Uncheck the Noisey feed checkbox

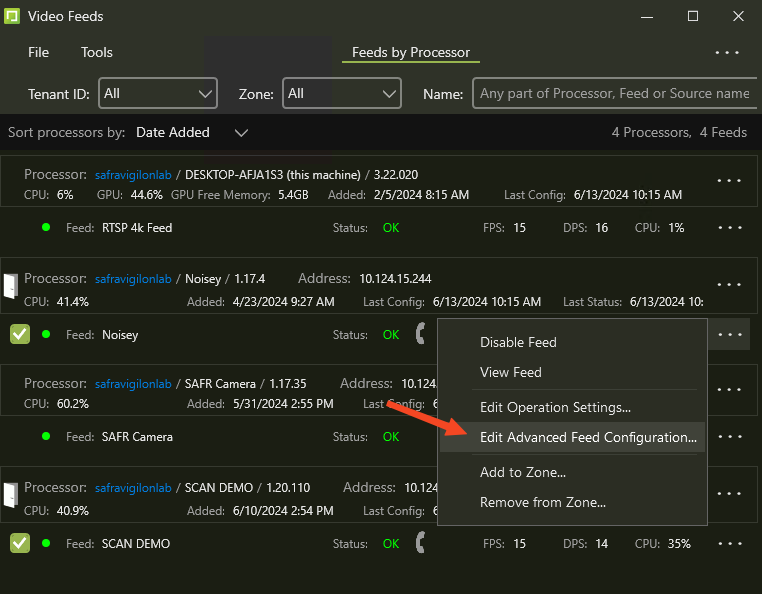tap(20, 334)
